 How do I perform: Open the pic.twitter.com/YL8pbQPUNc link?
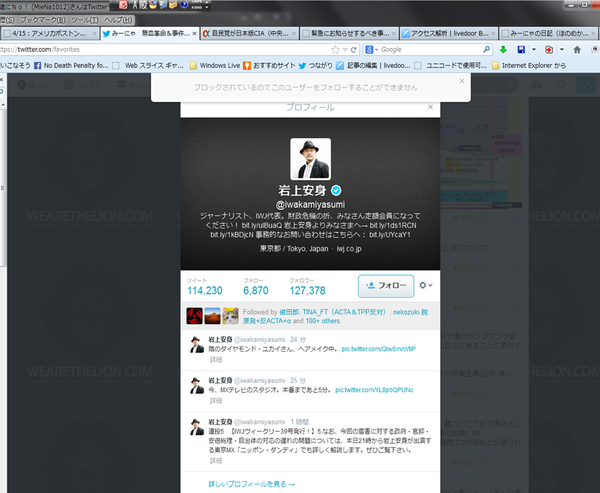374,390
